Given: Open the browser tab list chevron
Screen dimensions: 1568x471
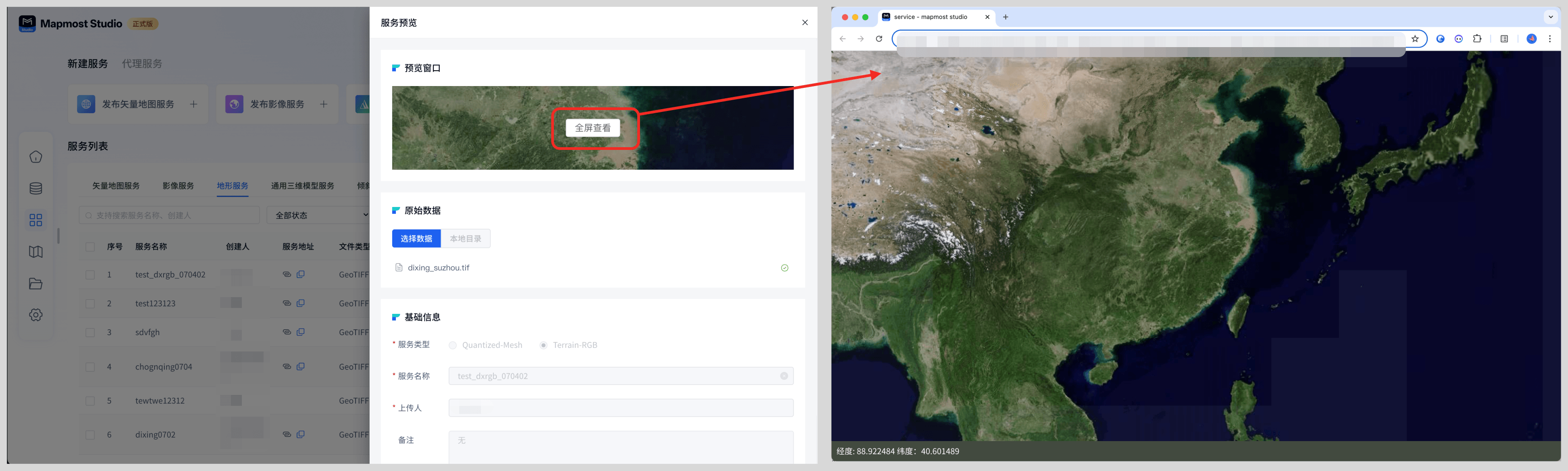Looking at the screenshot, I should [1550, 17].
